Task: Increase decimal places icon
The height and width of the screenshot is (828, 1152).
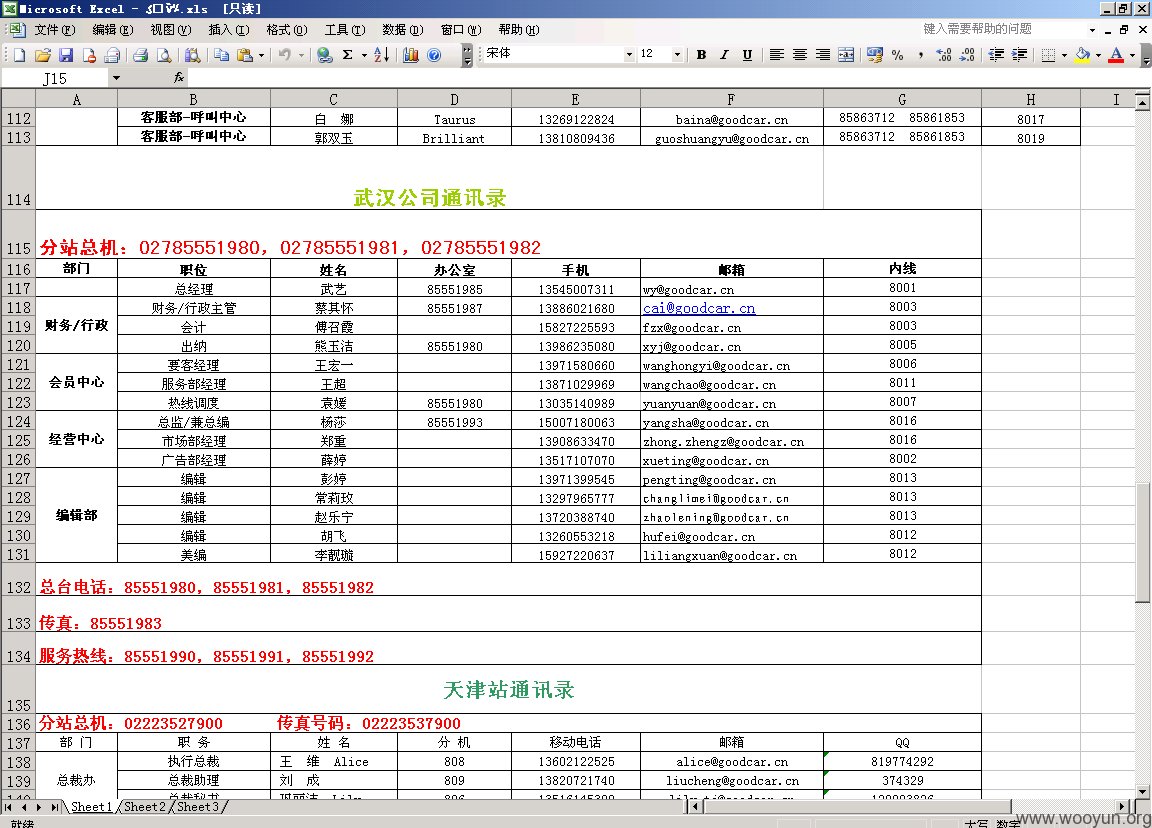Action: 944,55
